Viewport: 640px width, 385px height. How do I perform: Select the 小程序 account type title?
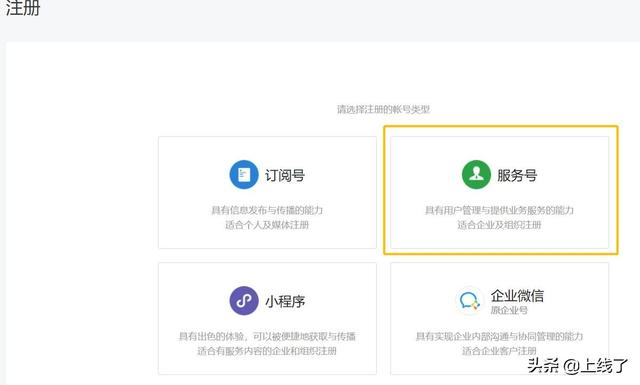(x=285, y=302)
